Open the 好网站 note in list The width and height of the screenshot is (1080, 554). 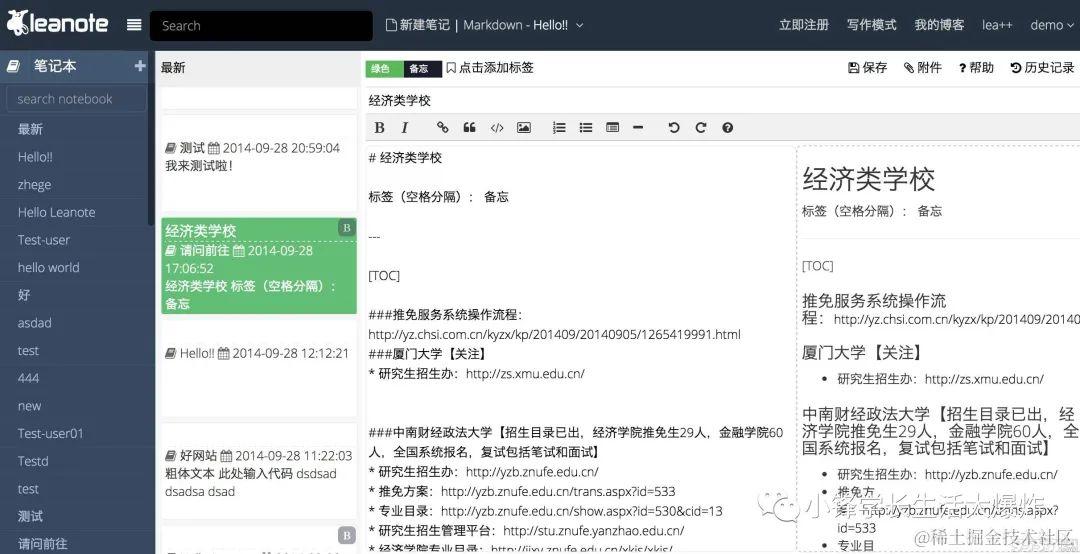[x=259, y=471]
